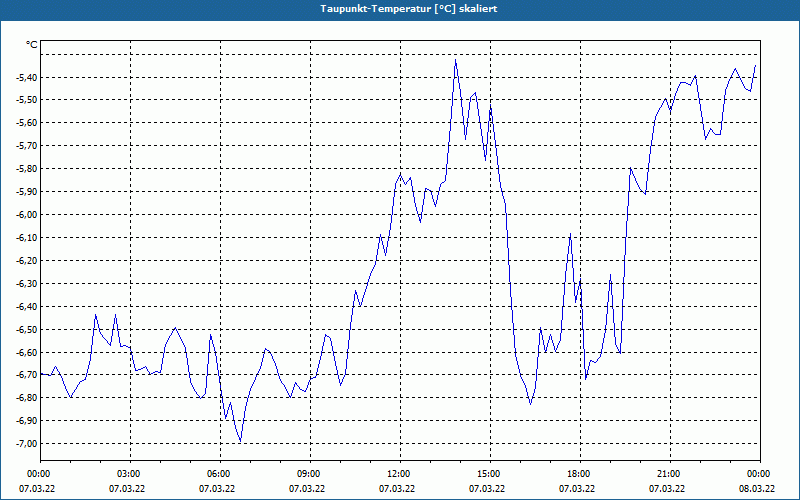This screenshot has height=500, width=800.
Task: Select the y-axis value '-5,40'
Action: (x=27, y=78)
